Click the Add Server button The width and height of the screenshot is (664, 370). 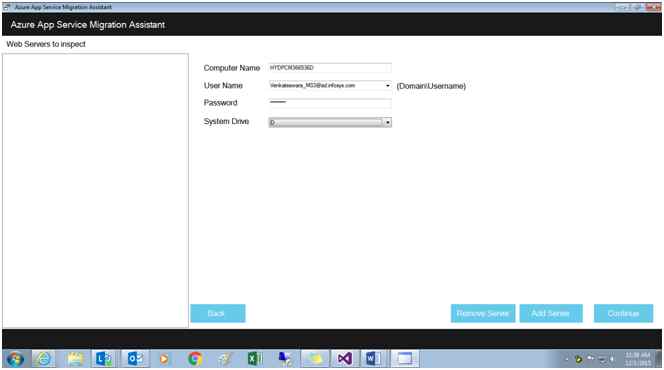pyautogui.click(x=551, y=313)
